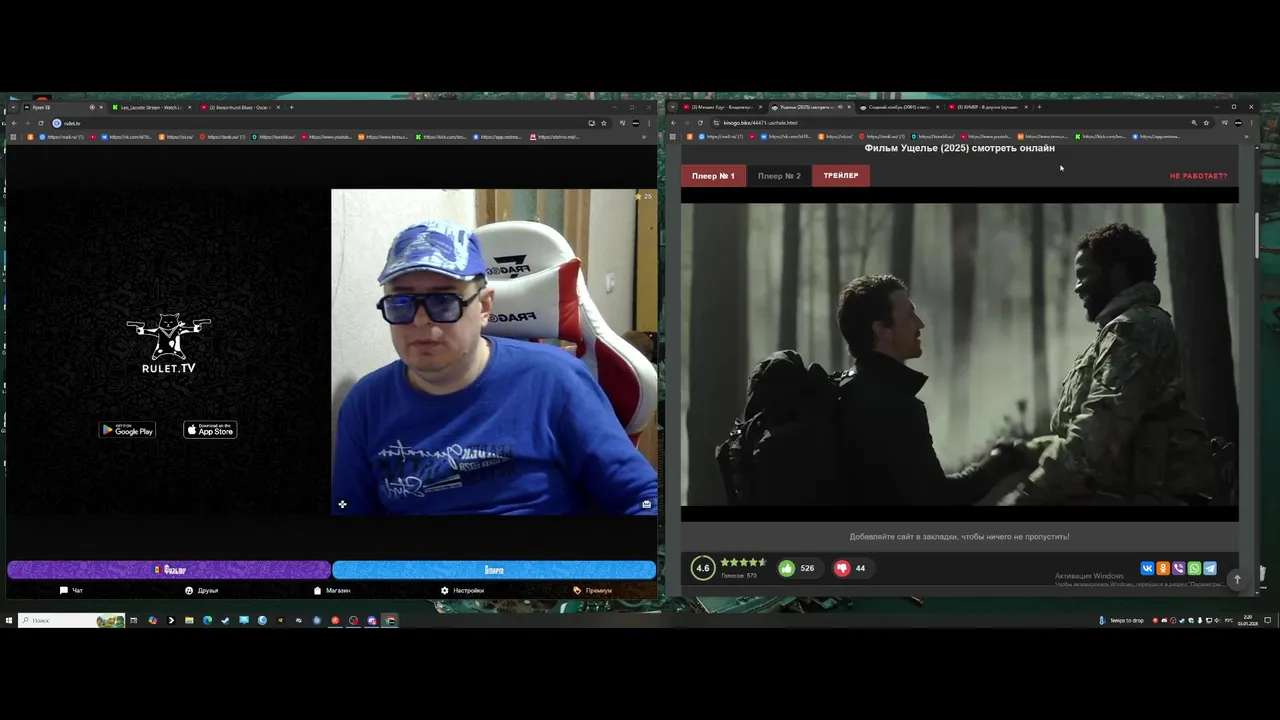Select Плеер № 1 tab
The height and width of the screenshot is (720, 1280).
[713, 176]
